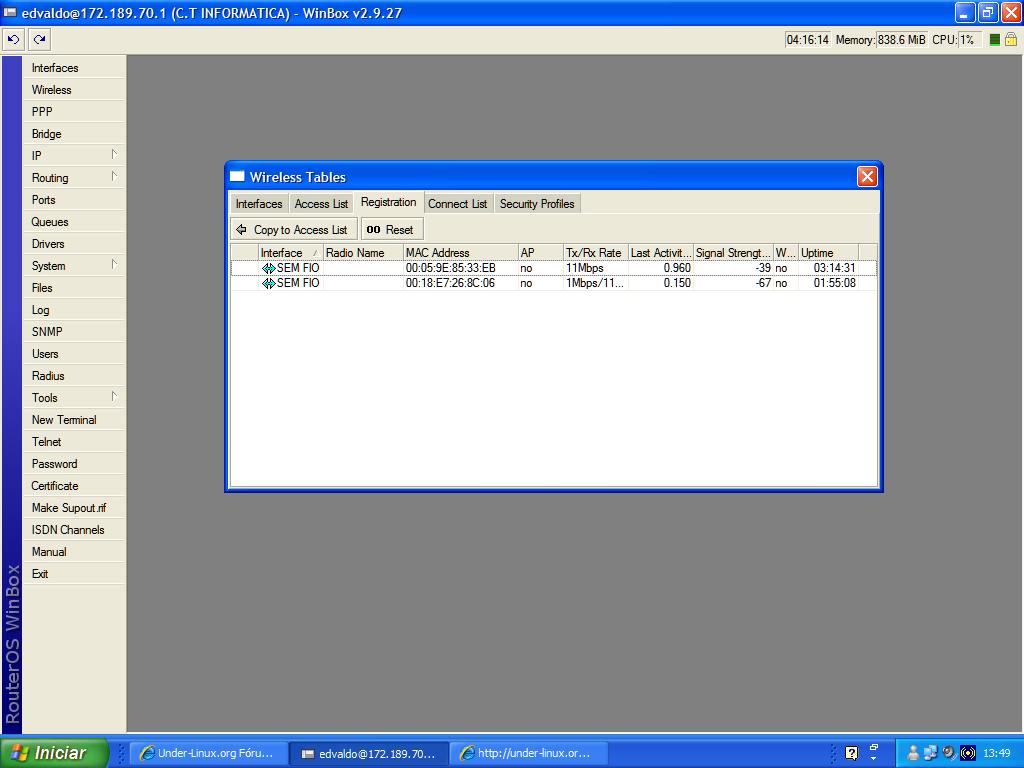Open Radius in the sidebar
The image size is (1024, 768).
tap(74, 376)
